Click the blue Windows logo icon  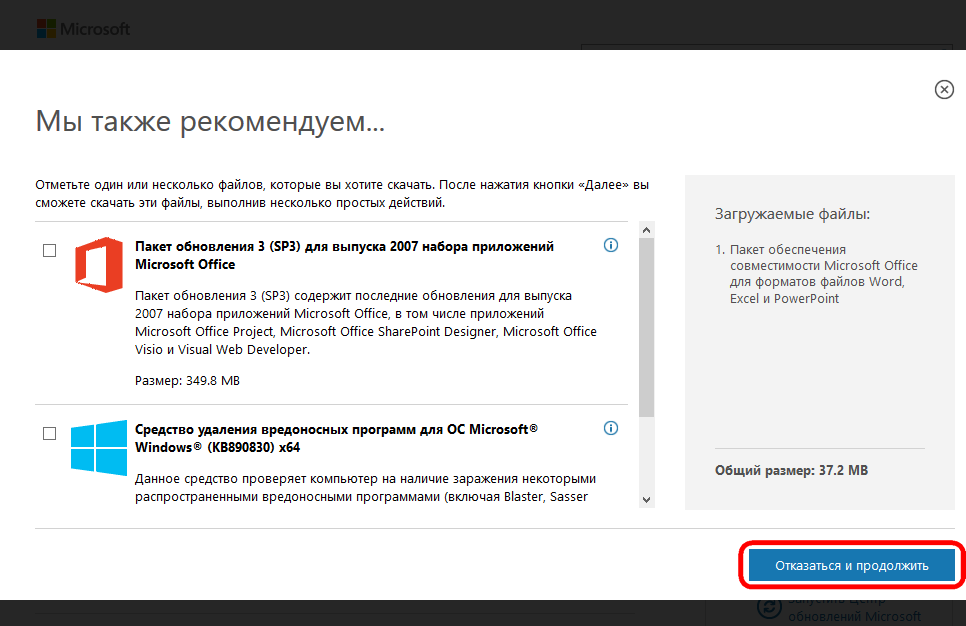click(x=98, y=446)
